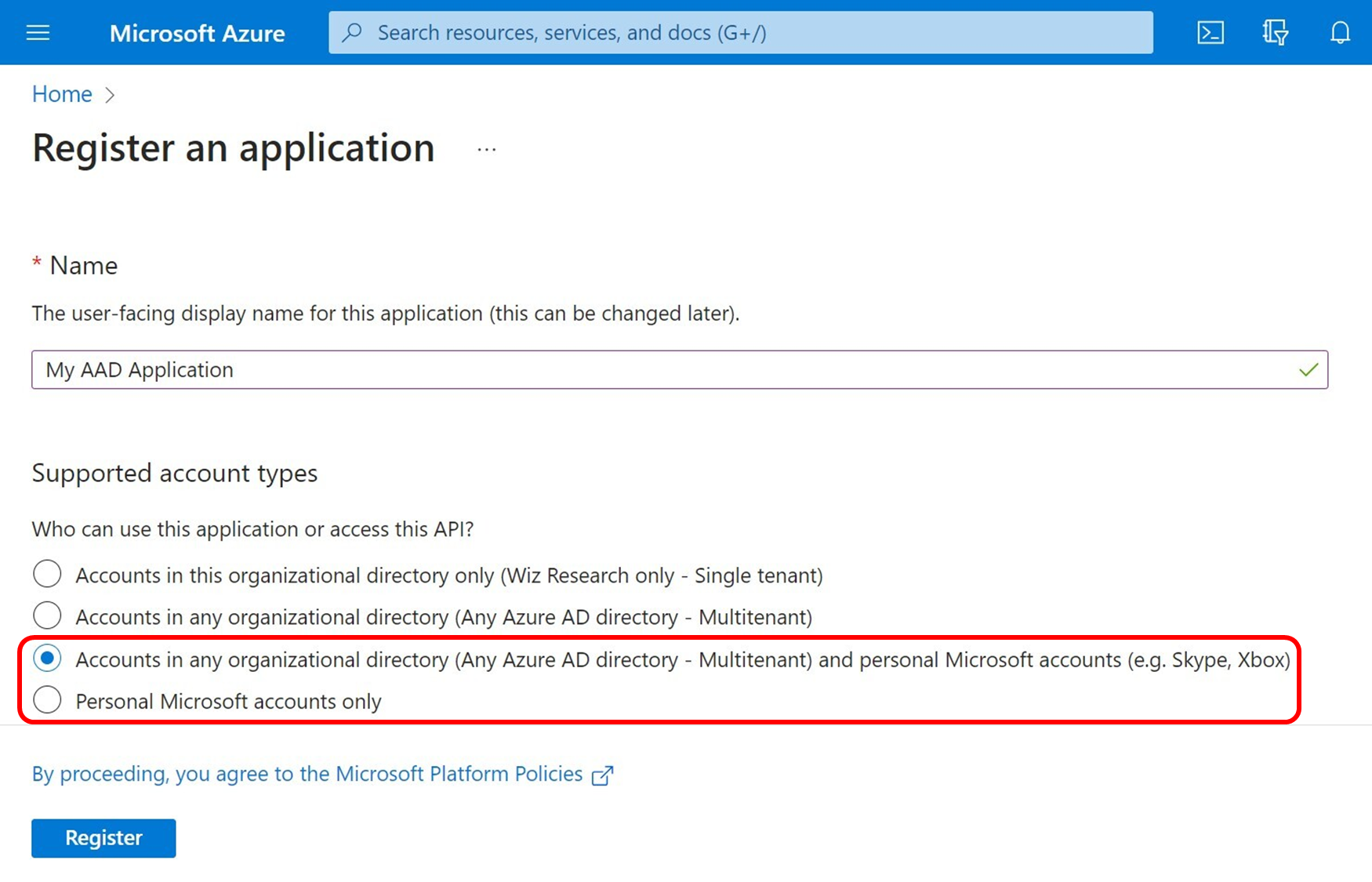Launch Cloud Shell from the header

[1210, 32]
